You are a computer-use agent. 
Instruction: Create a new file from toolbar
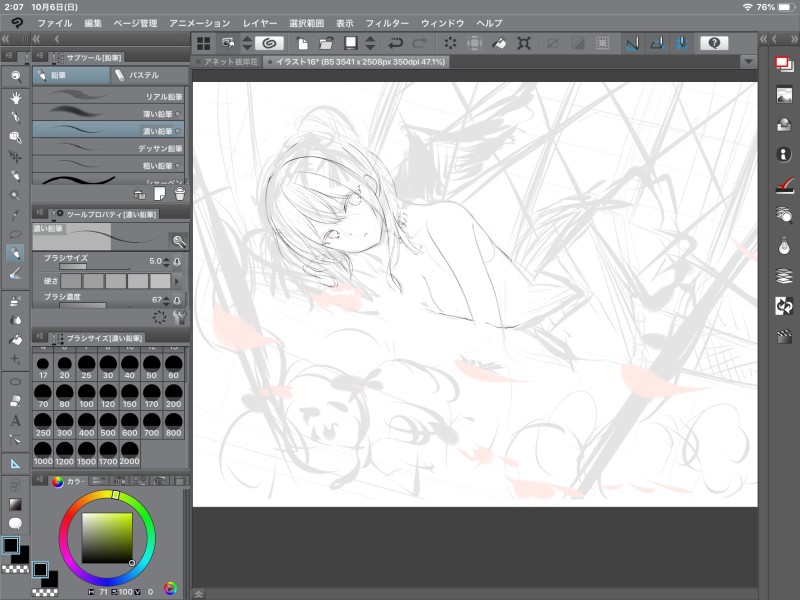(x=302, y=43)
